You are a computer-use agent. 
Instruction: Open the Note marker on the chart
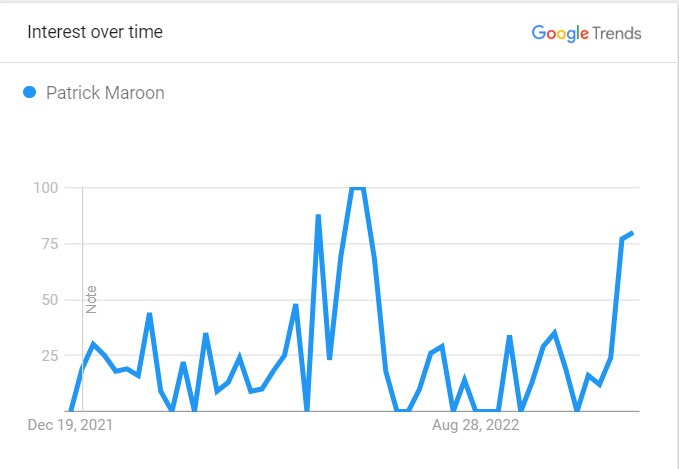[x=91, y=299]
